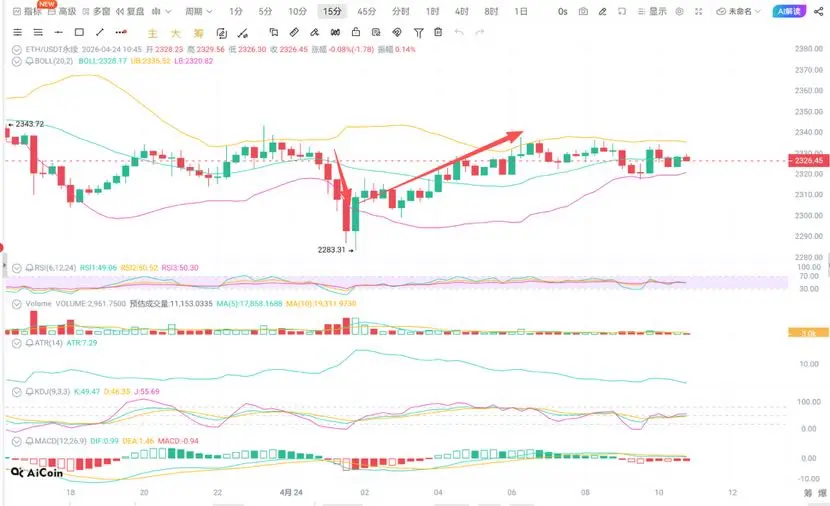The image size is (830, 506).
Task: Open the drawings filter funnel
Action: pyautogui.click(x=418, y=33)
